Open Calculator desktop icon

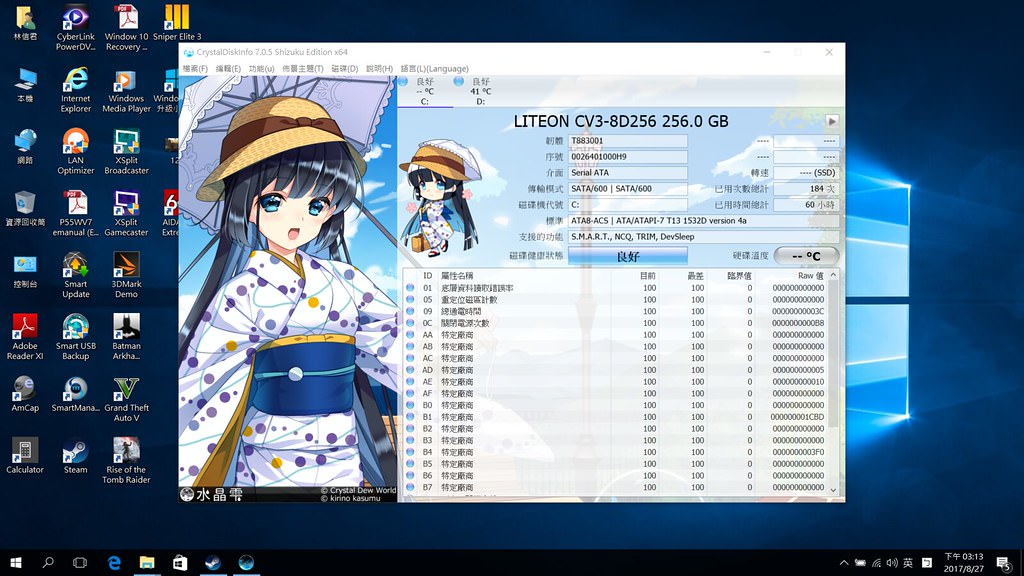(x=25, y=456)
